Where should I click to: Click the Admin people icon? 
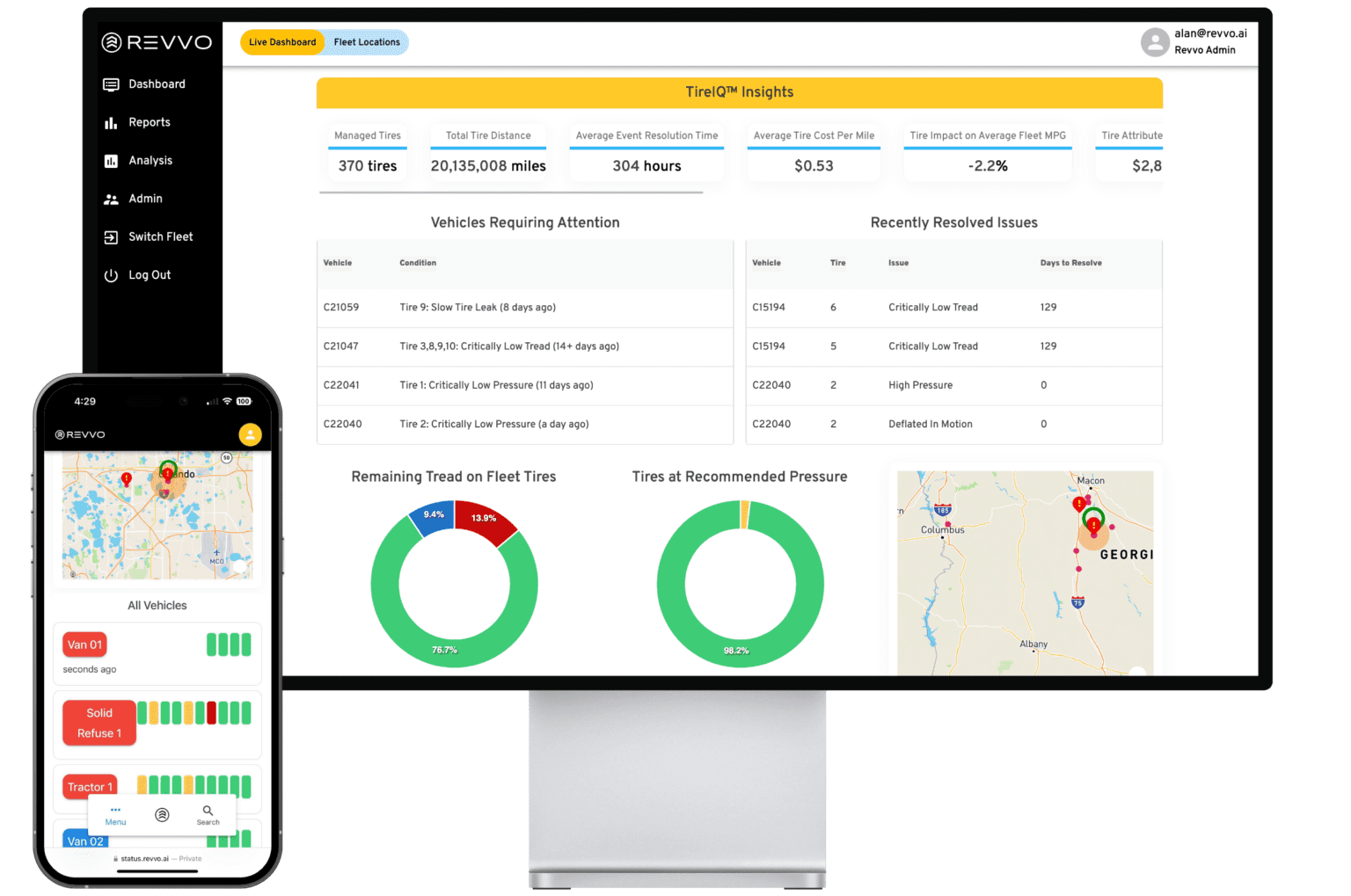(111, 199)
